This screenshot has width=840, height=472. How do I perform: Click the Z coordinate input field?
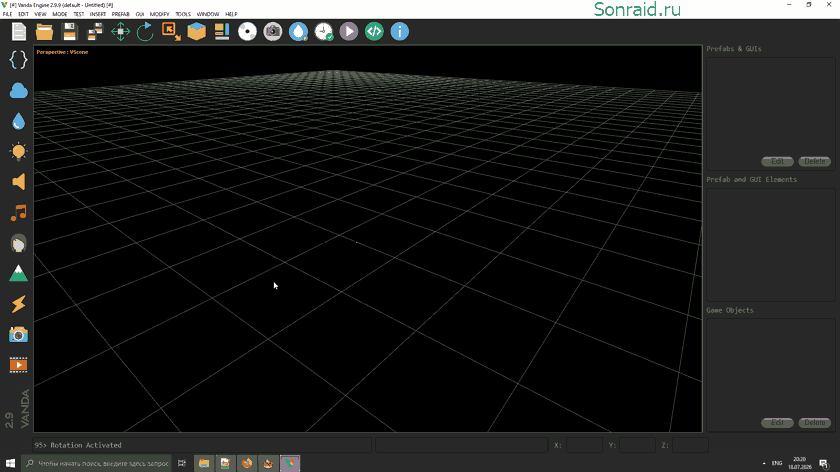click(690, 445)
